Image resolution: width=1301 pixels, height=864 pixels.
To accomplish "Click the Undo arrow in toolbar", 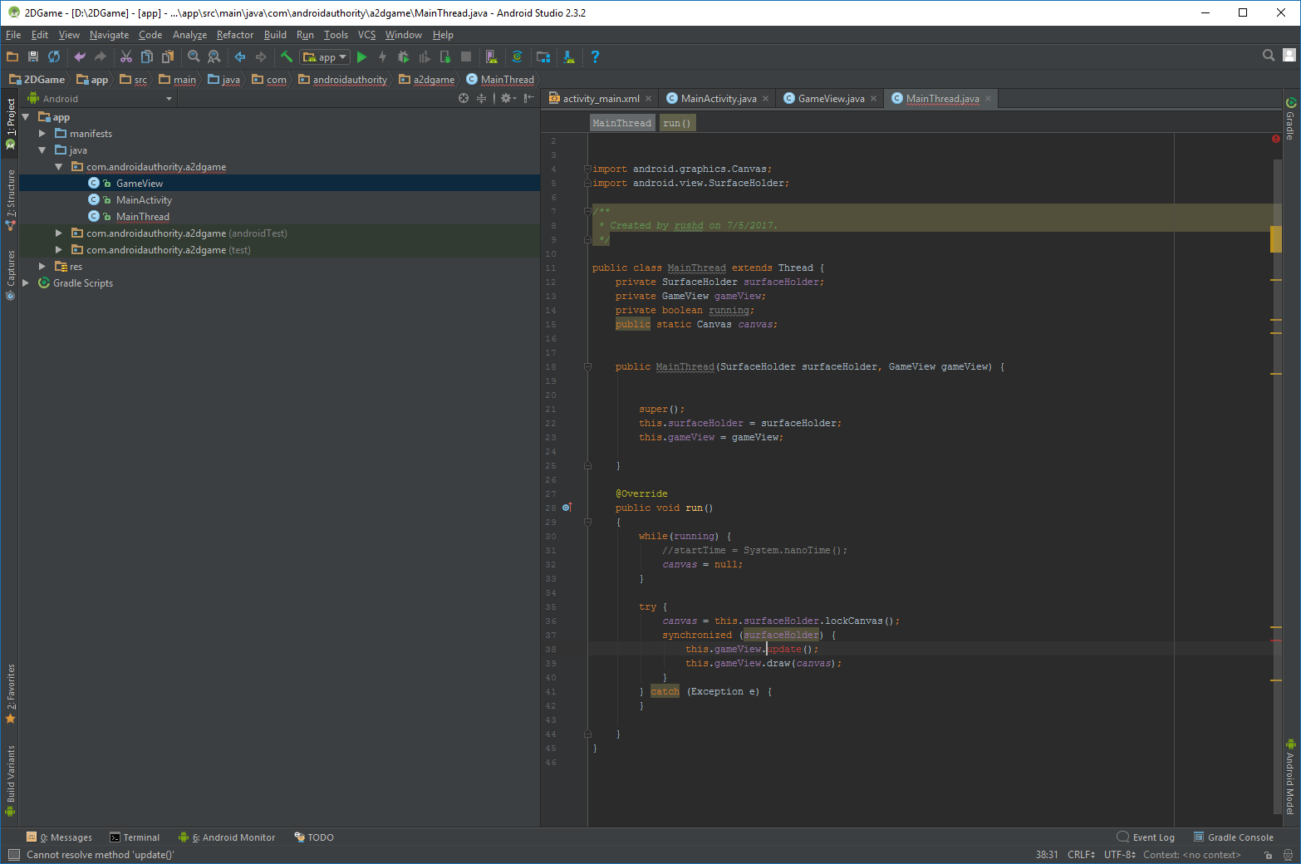I will pyautogui.click(x=80, y=57).
